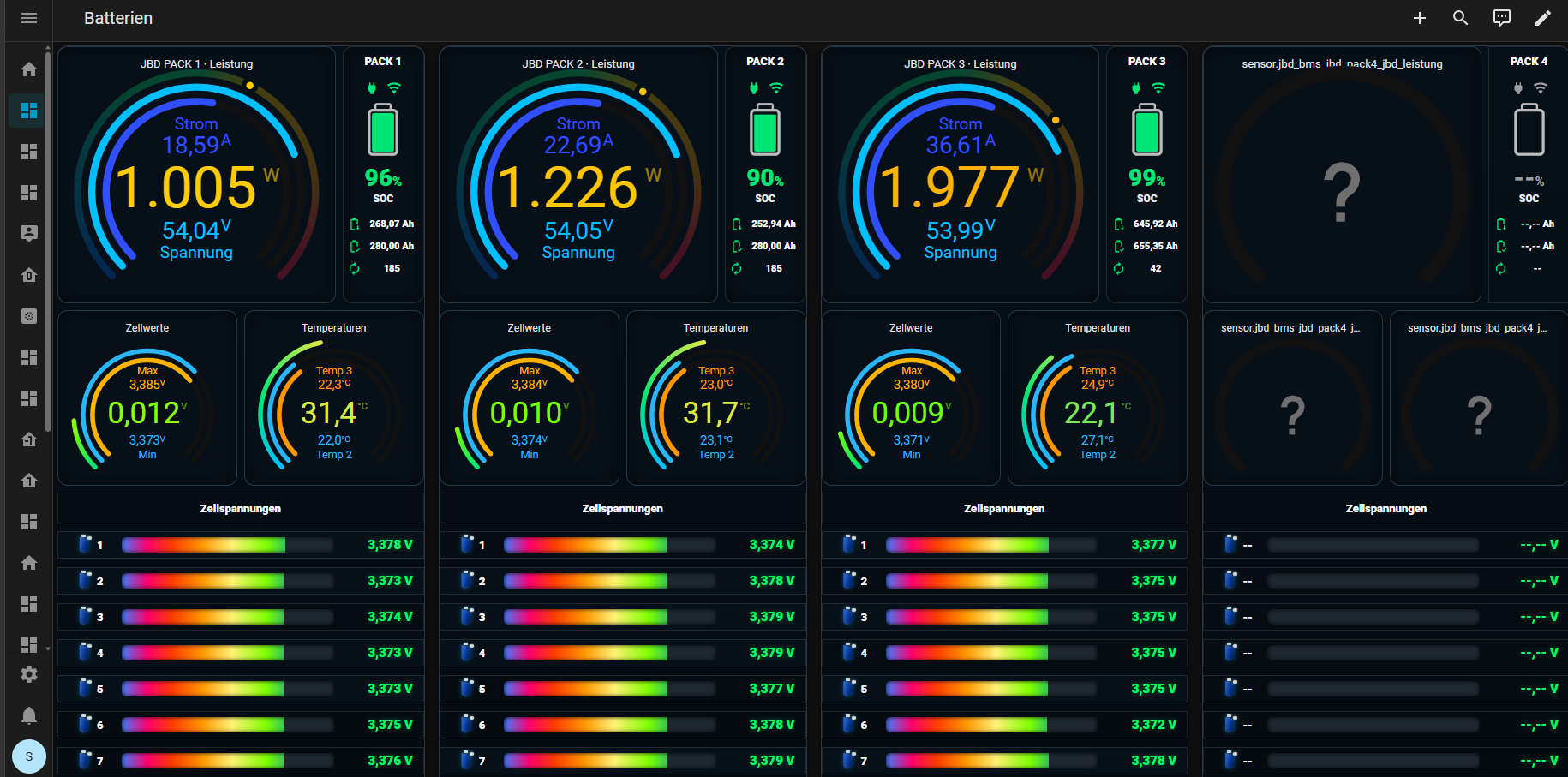The height and width of the screenshot is (777, 1568).
Task: Open the user profile avatar S
Action: 29,756
